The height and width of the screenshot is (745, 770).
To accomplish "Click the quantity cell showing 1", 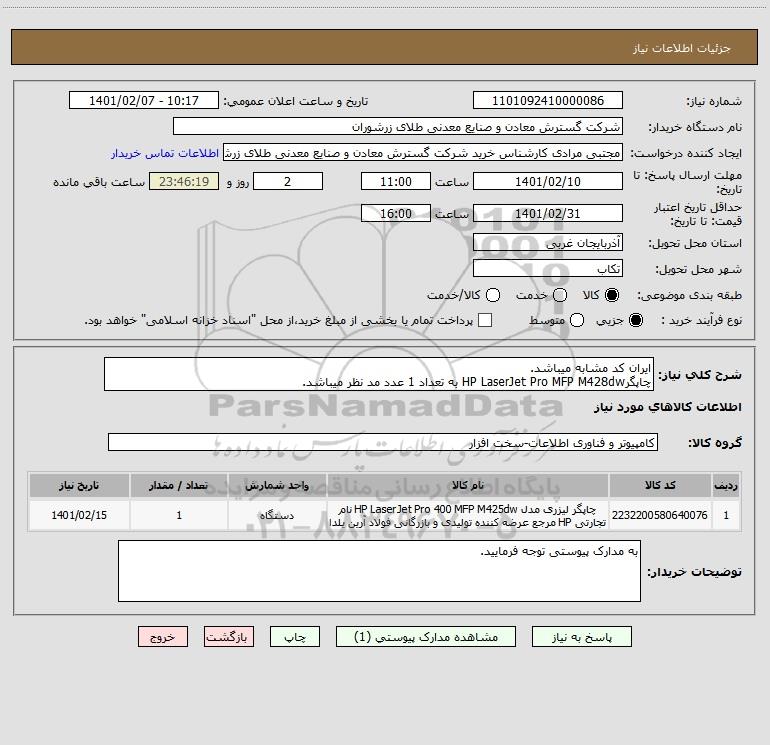I will 179,515.
